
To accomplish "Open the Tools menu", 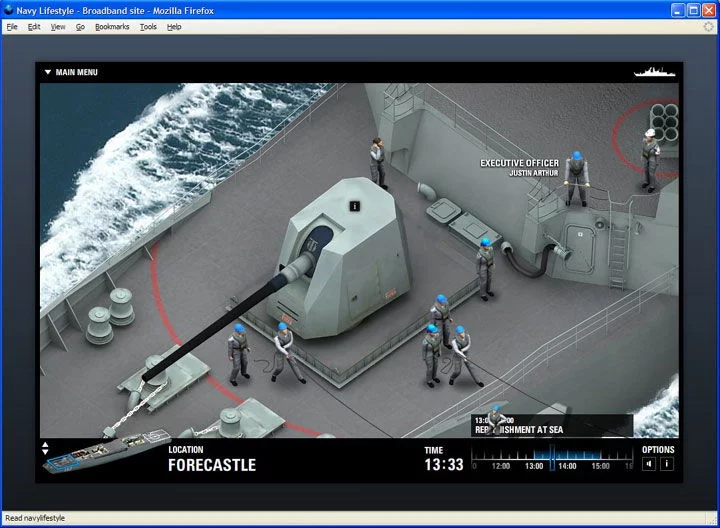I will click(x=148, y=27).
